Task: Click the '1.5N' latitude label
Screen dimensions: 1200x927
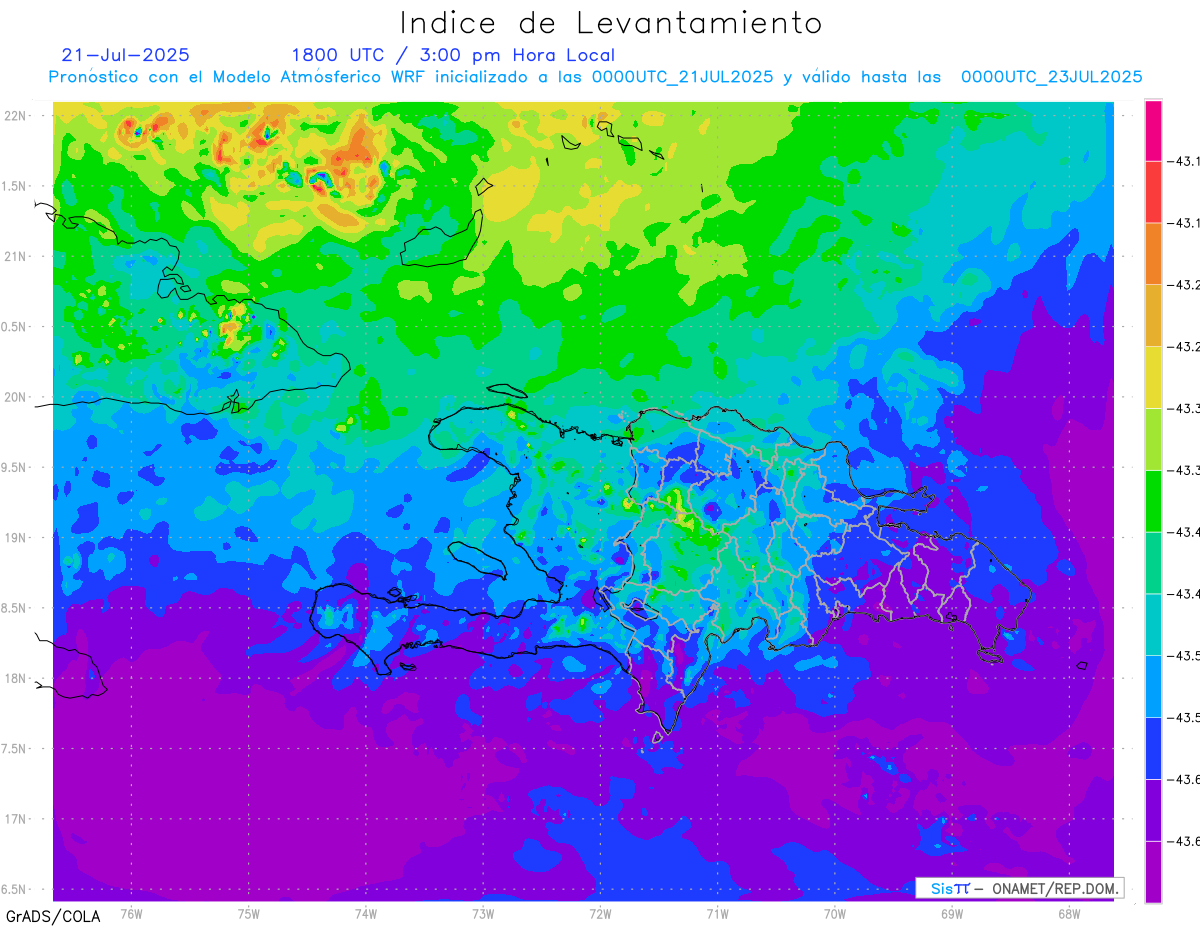Action: tap(15, 186)
